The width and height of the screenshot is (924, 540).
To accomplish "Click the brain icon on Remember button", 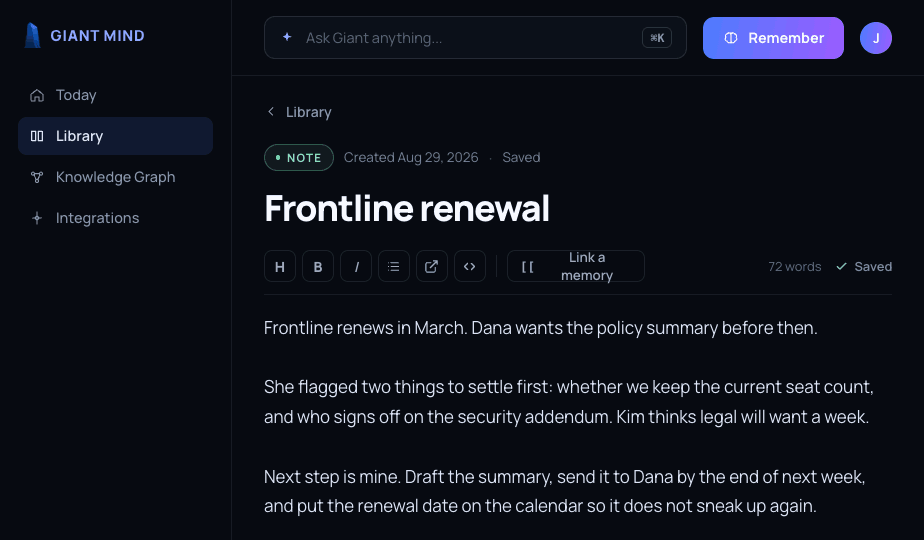I will point(731,38).
